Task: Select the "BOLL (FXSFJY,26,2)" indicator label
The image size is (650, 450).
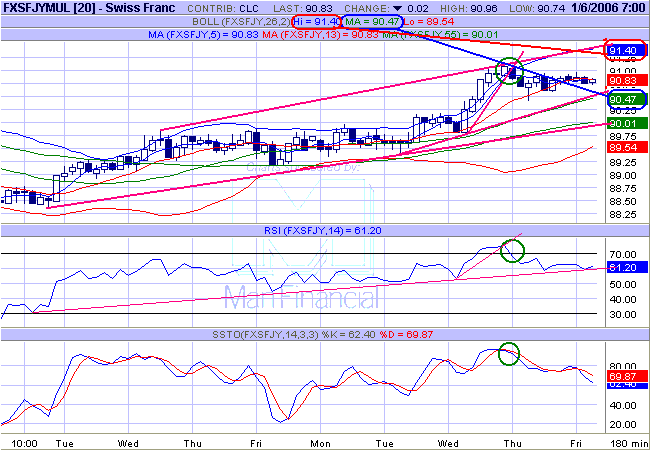Action: click(242, 22)
